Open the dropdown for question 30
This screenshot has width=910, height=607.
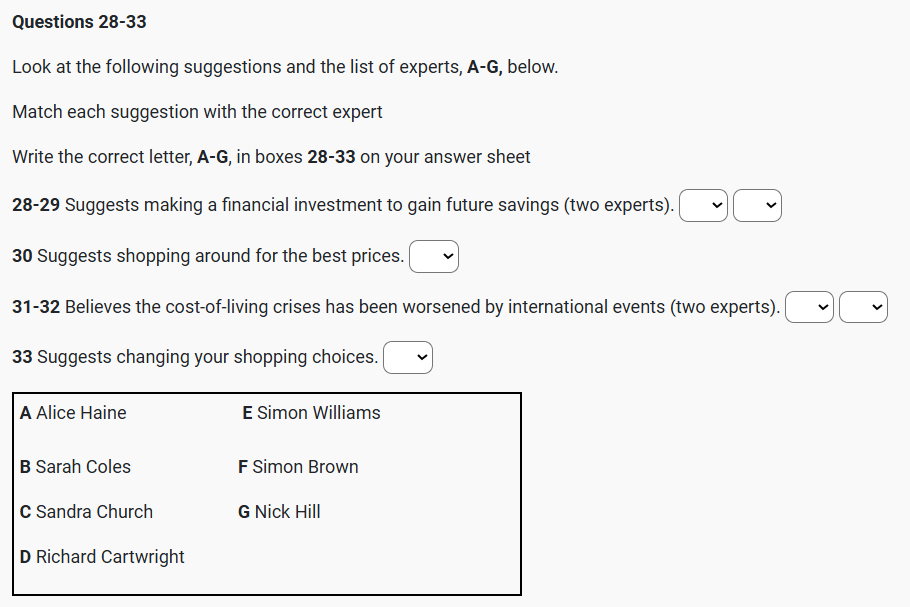434,257
